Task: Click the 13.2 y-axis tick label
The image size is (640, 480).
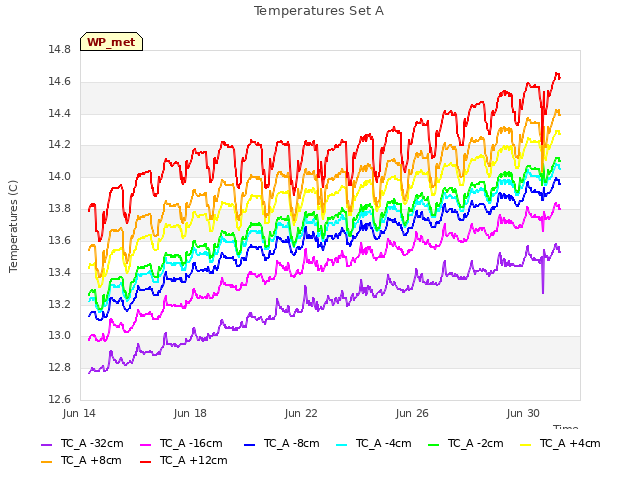Action: (60, 304)
